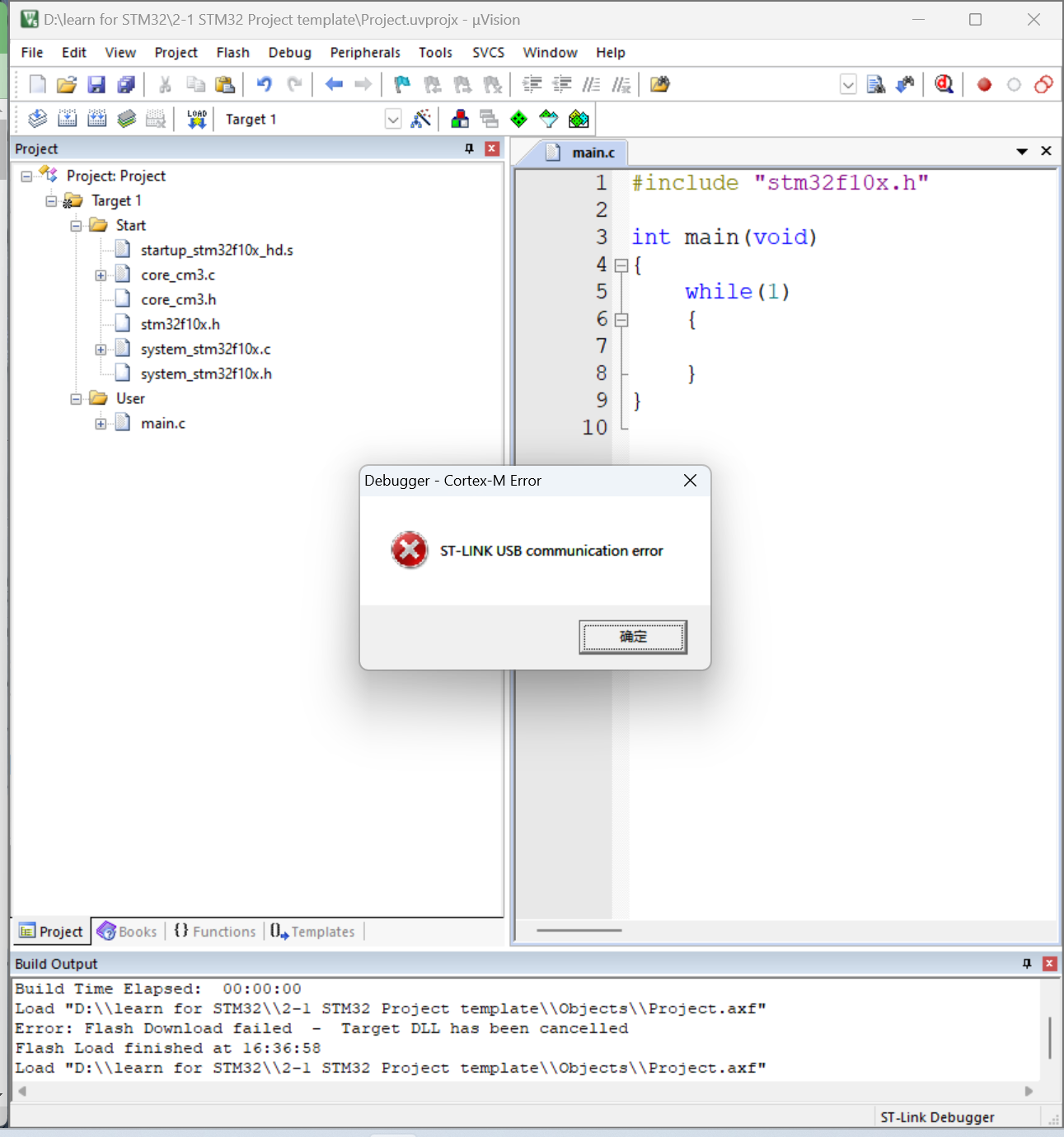Click the Save All toolbar icon

click(x=126, y=84)
